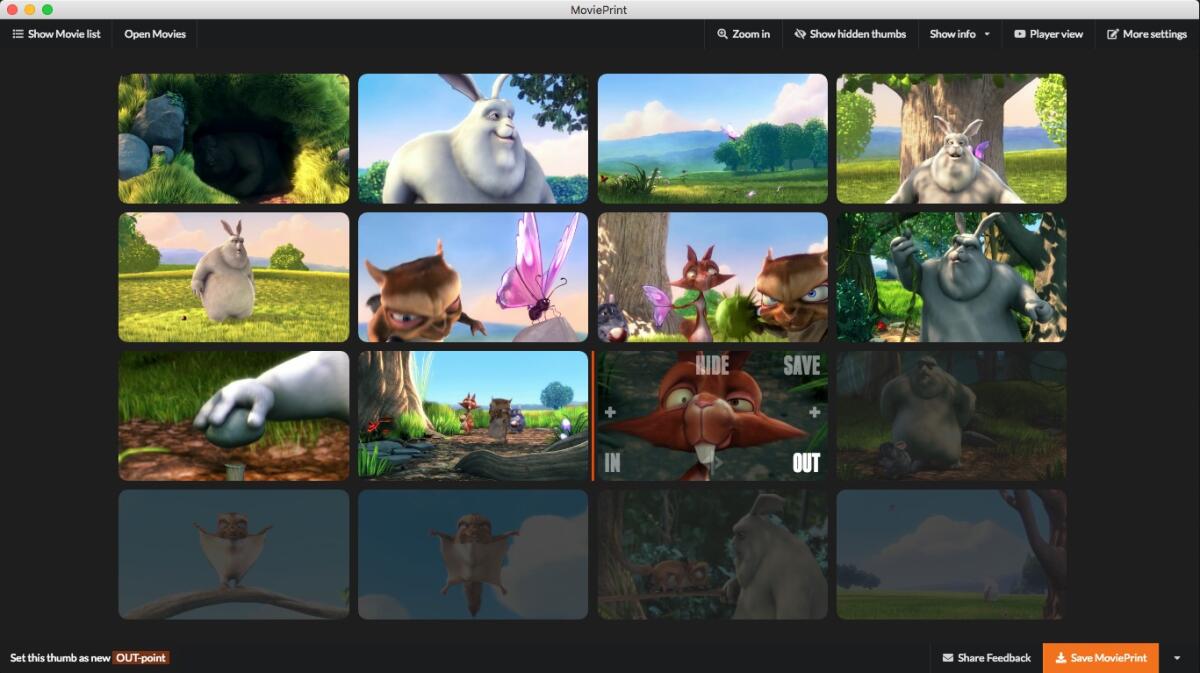Viewport: 1200px width, 673px height.
Task: Save the squirrel frame with SAVE
Action: pos(801,366)
